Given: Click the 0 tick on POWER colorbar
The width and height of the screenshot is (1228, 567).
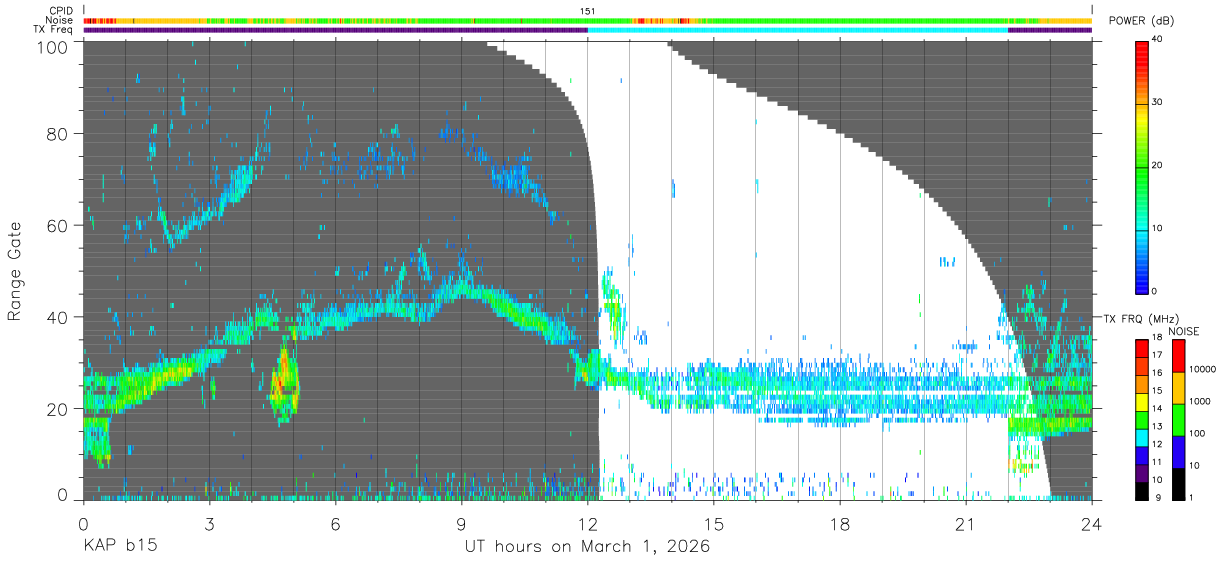Looking at the screenshot, I should [x=1155, y=291].
